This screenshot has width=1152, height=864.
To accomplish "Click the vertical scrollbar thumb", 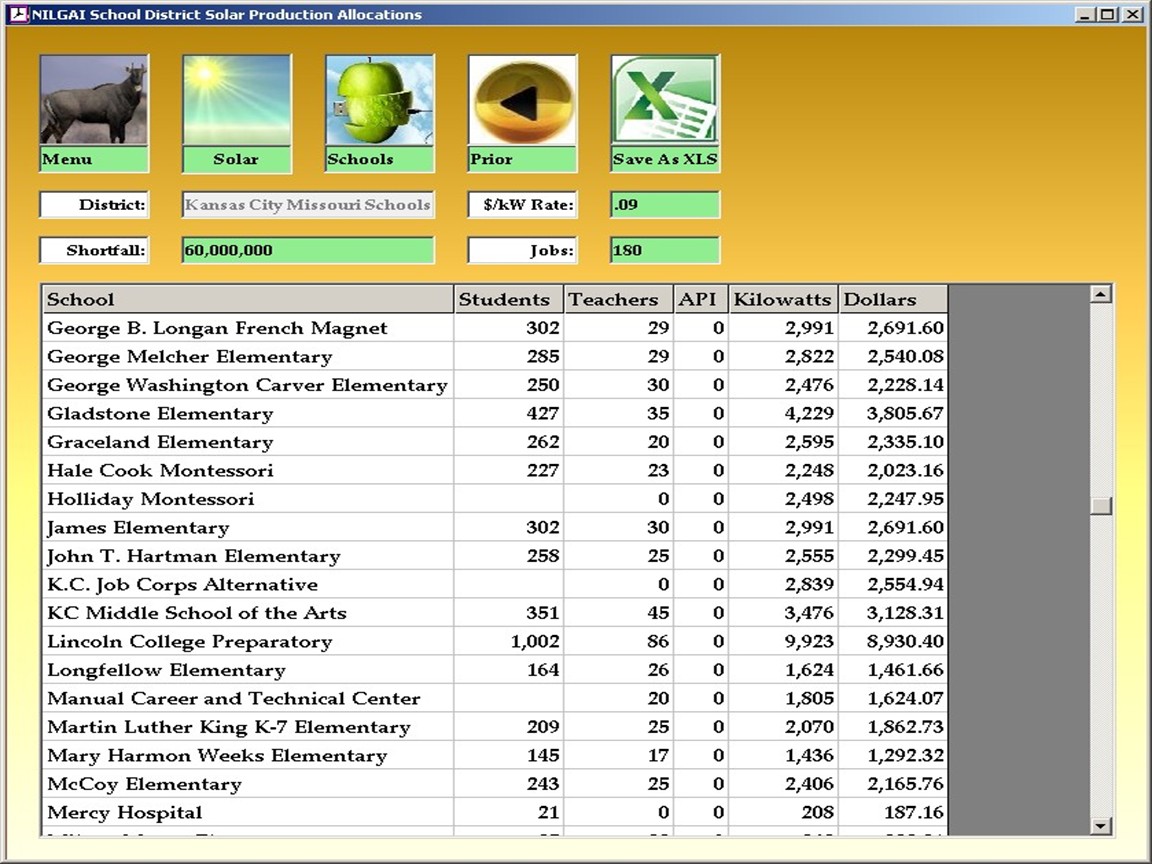I will (1101, 506).
